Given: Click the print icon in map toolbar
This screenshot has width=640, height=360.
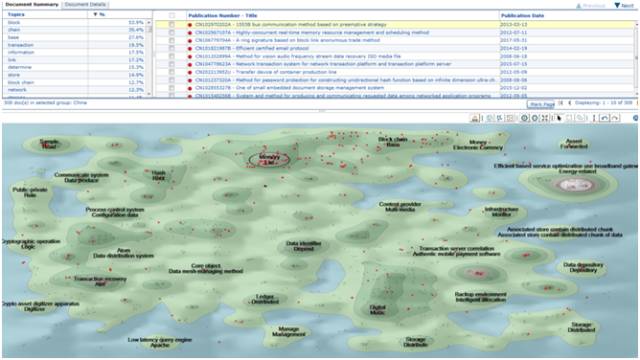Looking at the screenshot, I should (x=475, y=118).
